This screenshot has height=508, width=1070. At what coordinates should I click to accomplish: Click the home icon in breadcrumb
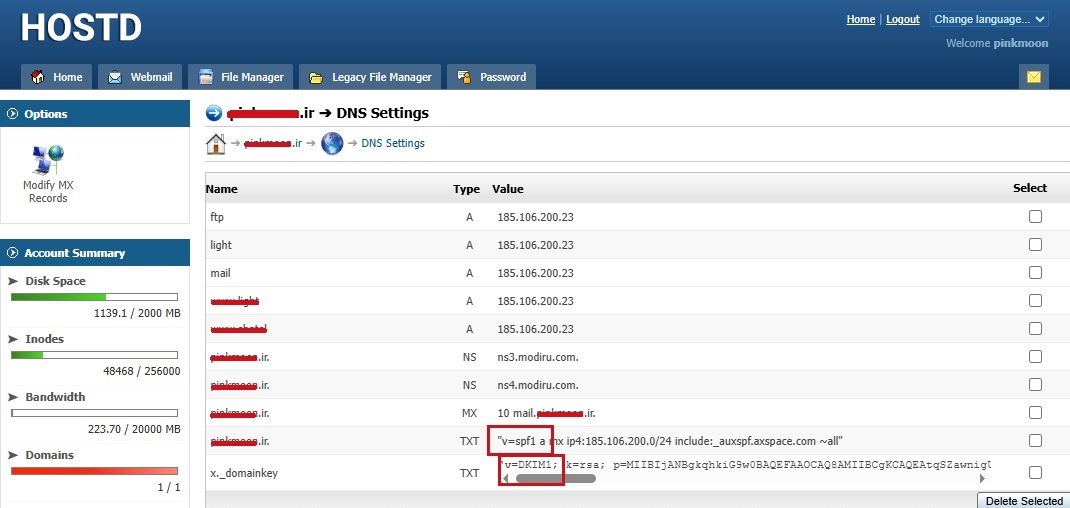tap(215, 143)
